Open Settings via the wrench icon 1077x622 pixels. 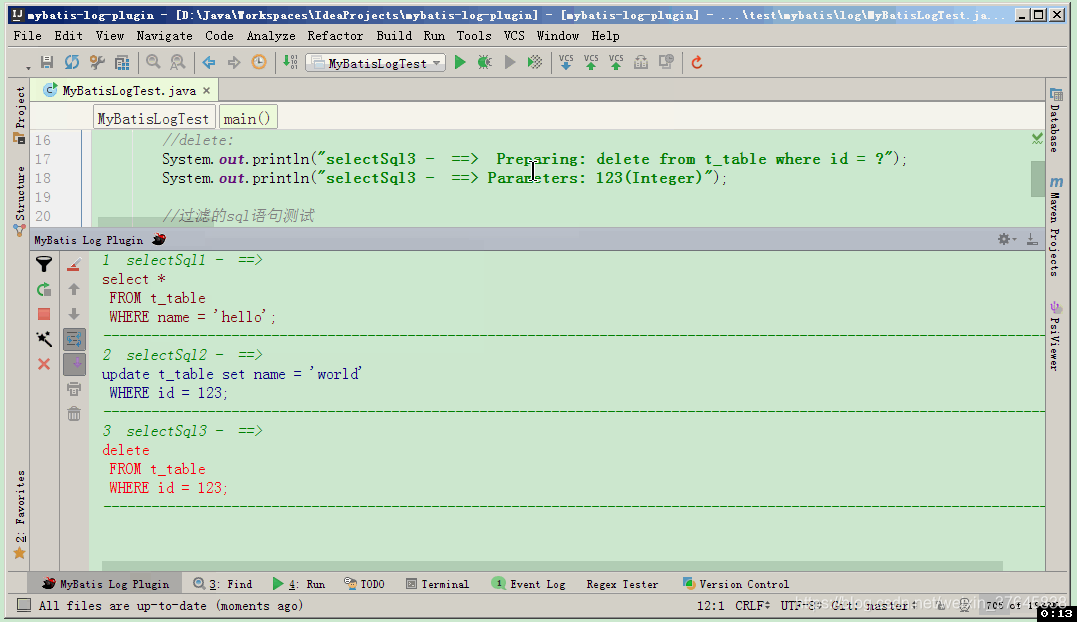tap(97, 62)
